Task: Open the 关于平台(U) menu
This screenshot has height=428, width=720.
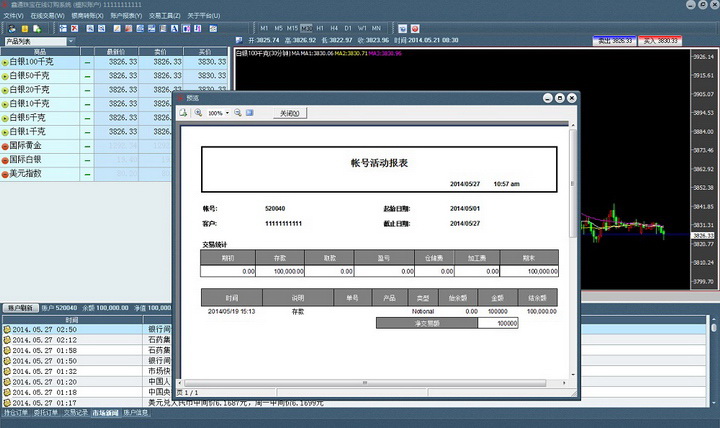Action: (x=204, y=16)
